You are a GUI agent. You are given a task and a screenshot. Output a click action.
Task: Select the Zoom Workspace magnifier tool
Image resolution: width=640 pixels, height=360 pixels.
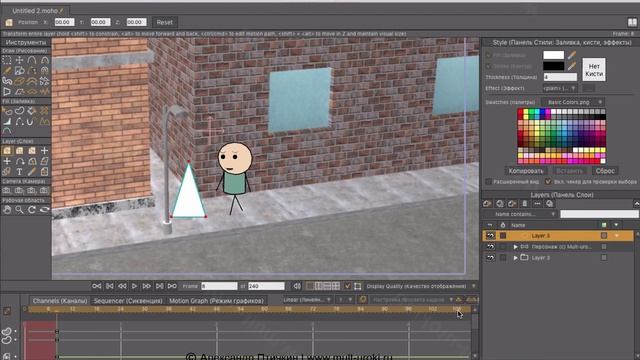pos(19,210)
